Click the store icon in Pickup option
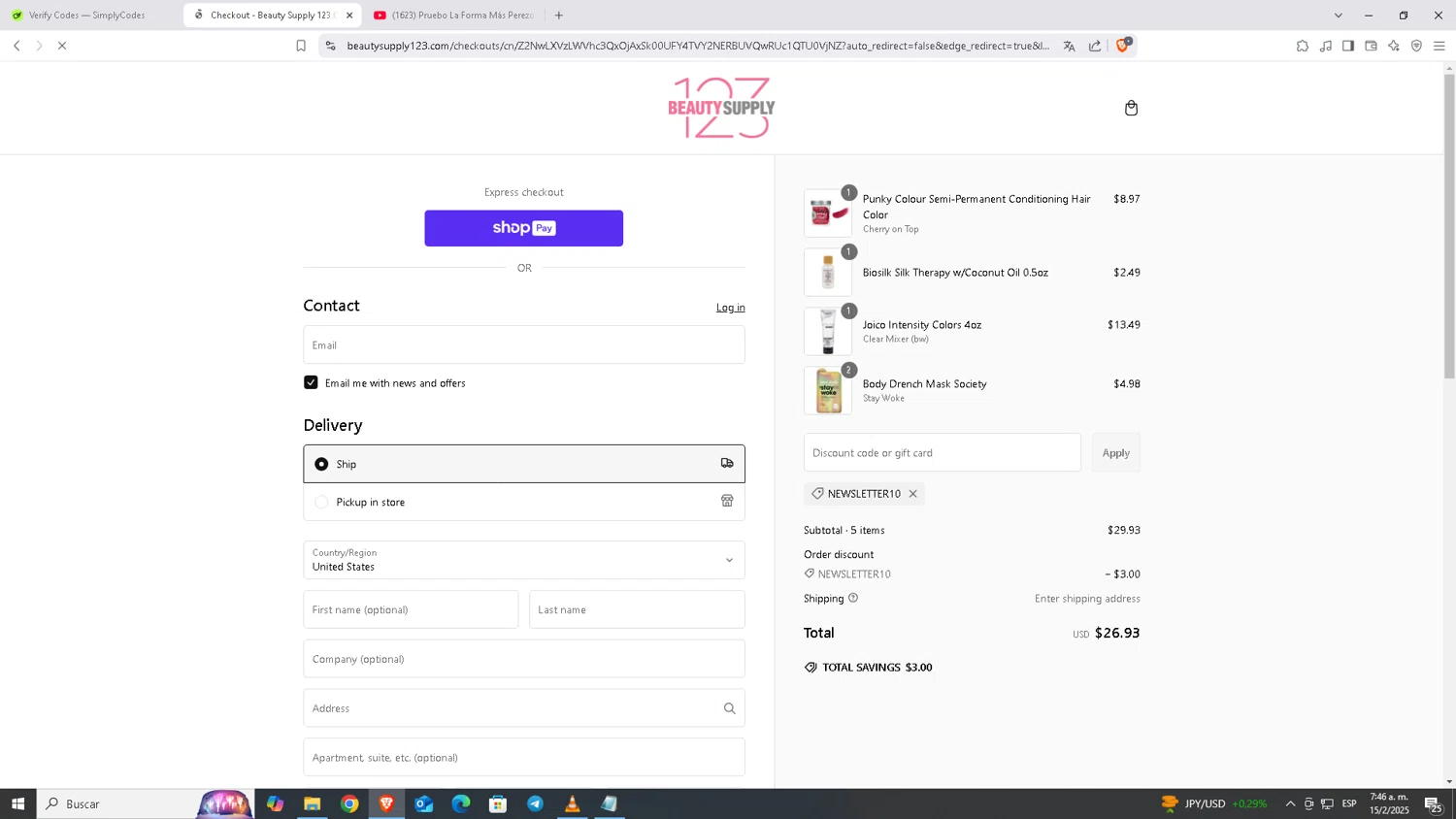 [x=727, y=501]
